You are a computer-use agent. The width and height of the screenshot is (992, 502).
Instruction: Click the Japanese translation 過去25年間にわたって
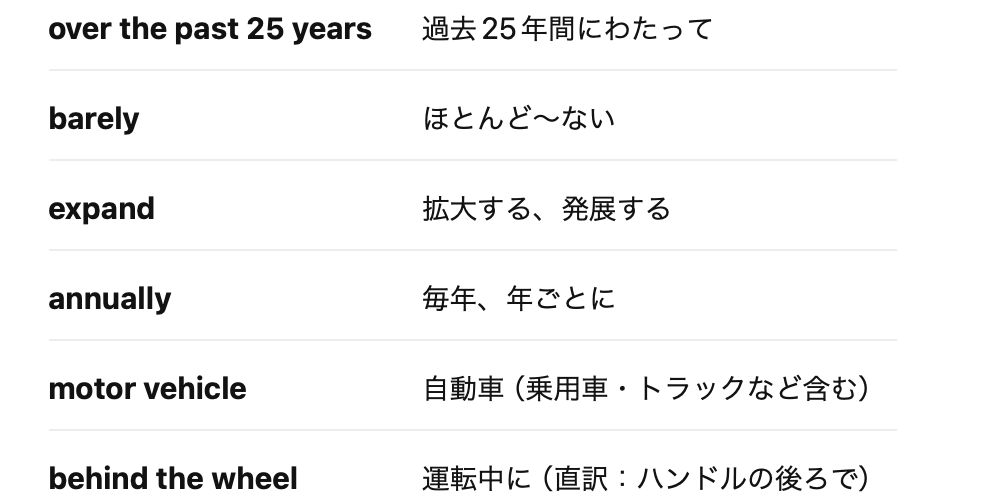[x=567, y=29]
